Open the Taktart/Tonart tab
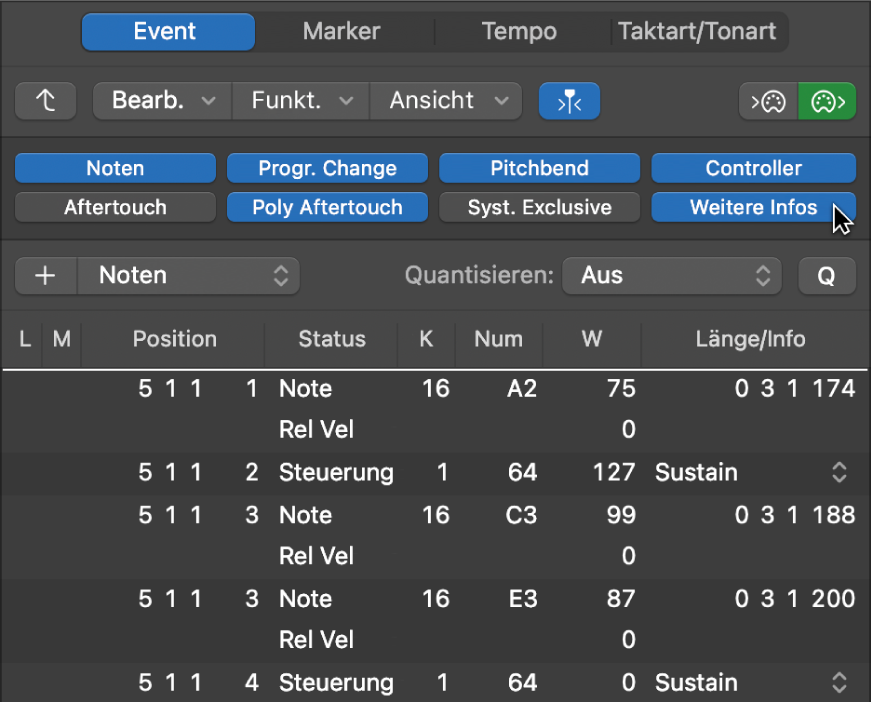Screen dimensions: 872x702 click(697, 32)
